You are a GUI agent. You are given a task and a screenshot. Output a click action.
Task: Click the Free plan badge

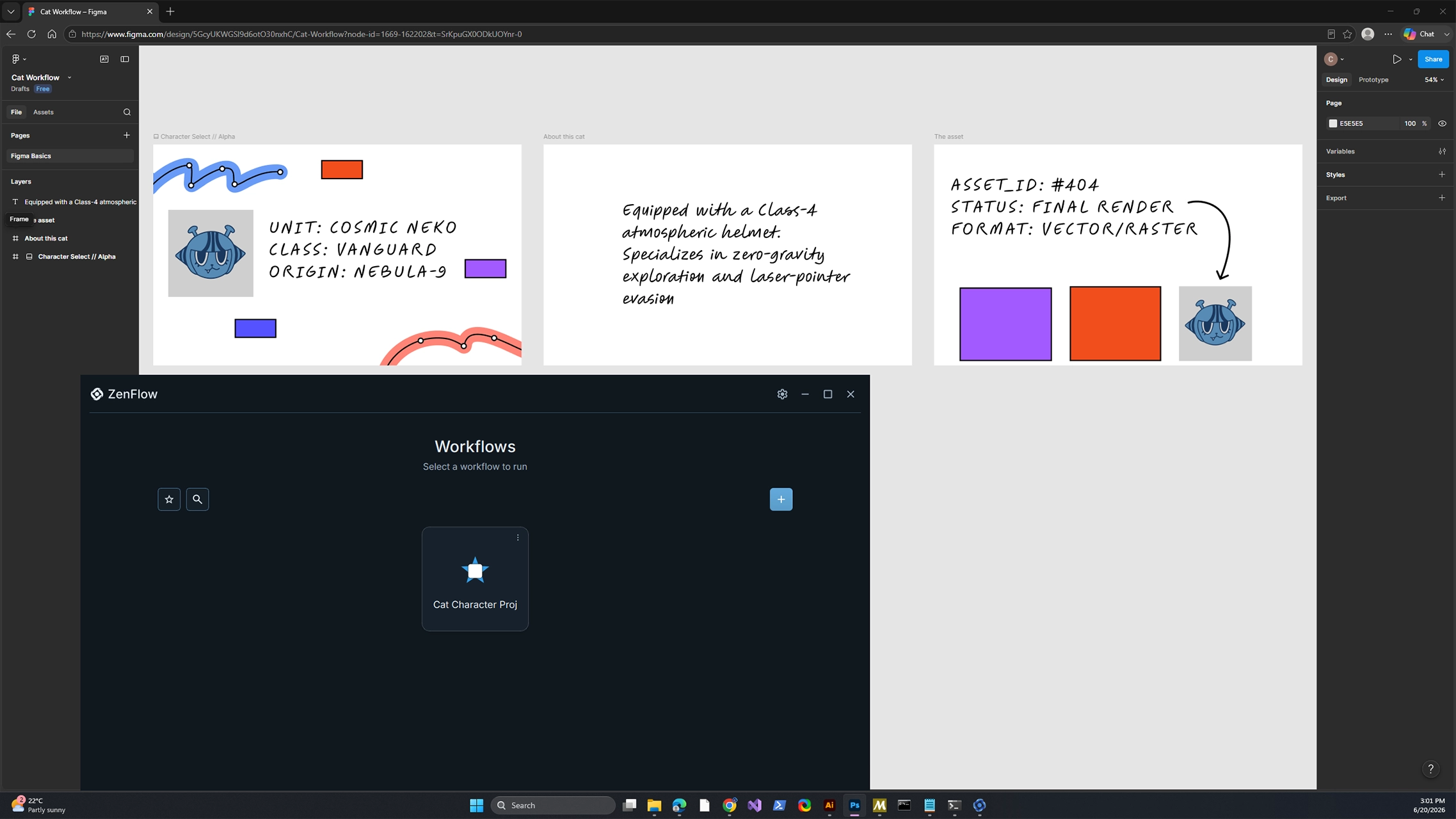point(43,89)
